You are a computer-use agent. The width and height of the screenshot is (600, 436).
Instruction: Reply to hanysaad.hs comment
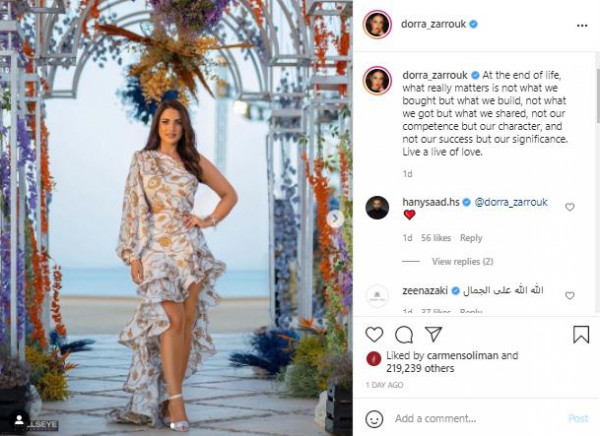tap(471, 238)
